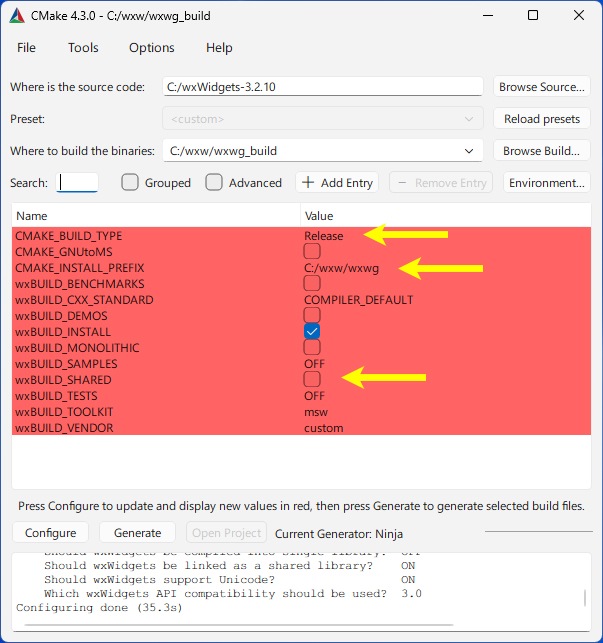Click the source code path field
Screen dimensions: 603x643
click(x=323, y=87)
